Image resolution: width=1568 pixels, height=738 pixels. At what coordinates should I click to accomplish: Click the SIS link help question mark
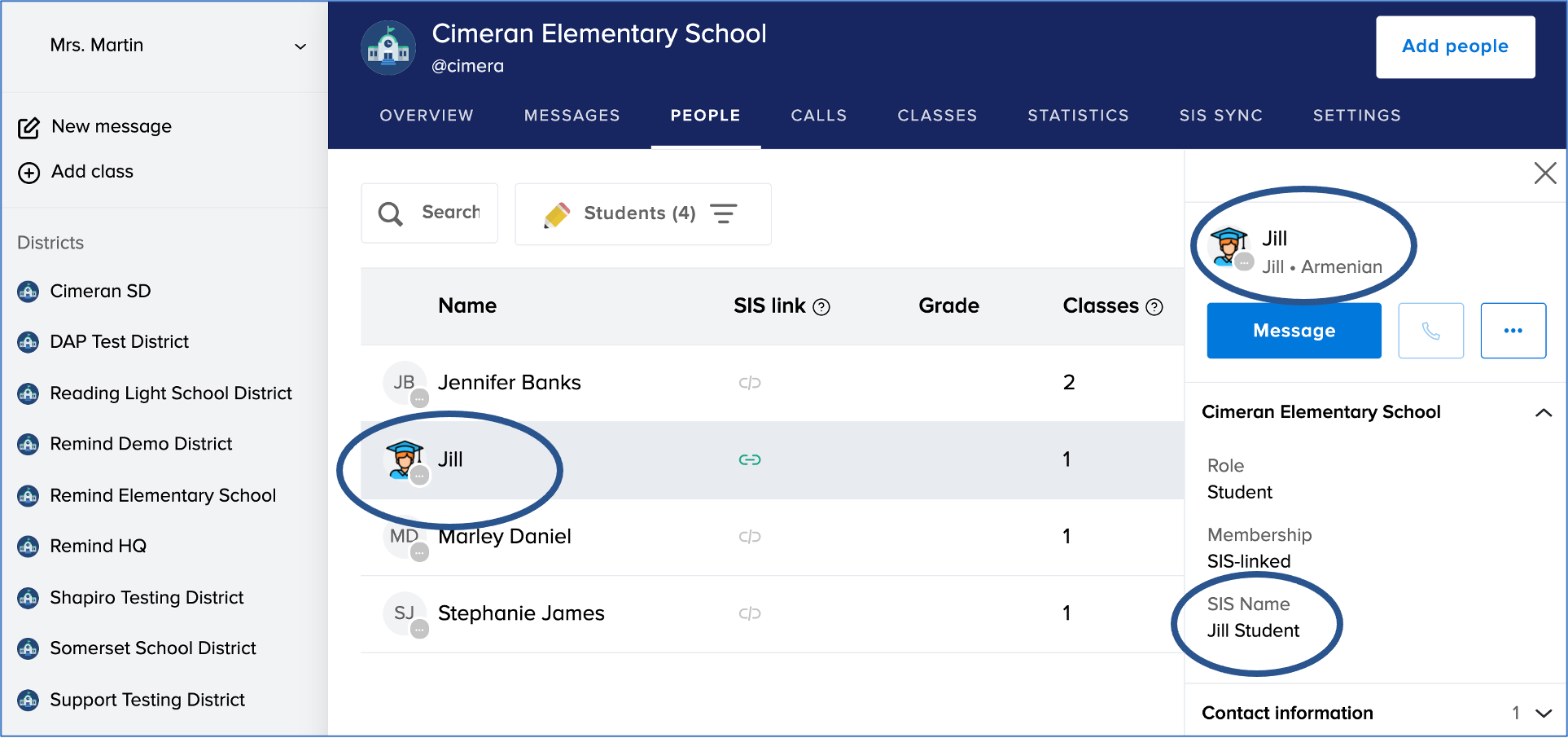tap(821, 307)
